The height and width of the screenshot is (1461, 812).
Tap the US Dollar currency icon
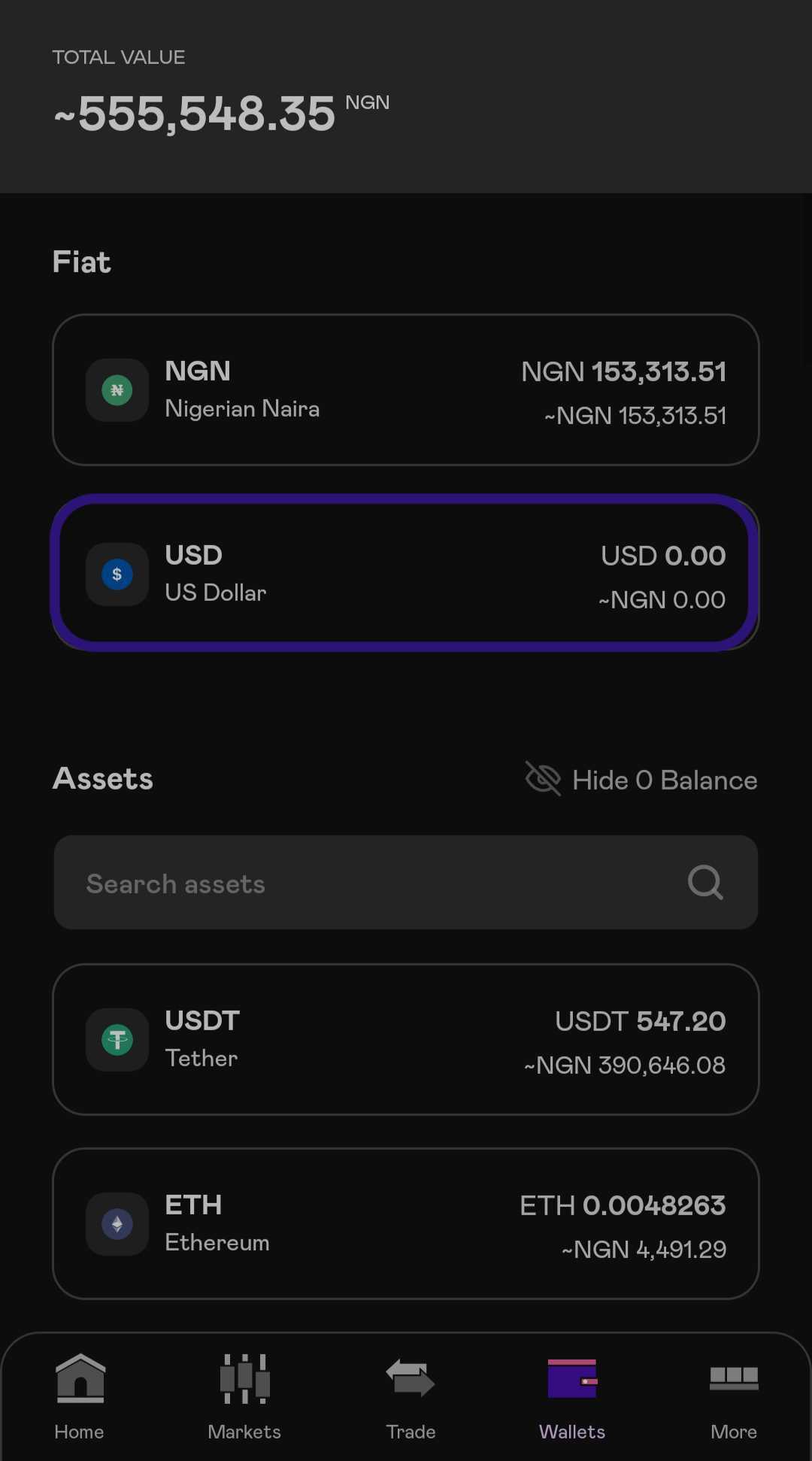117,574
